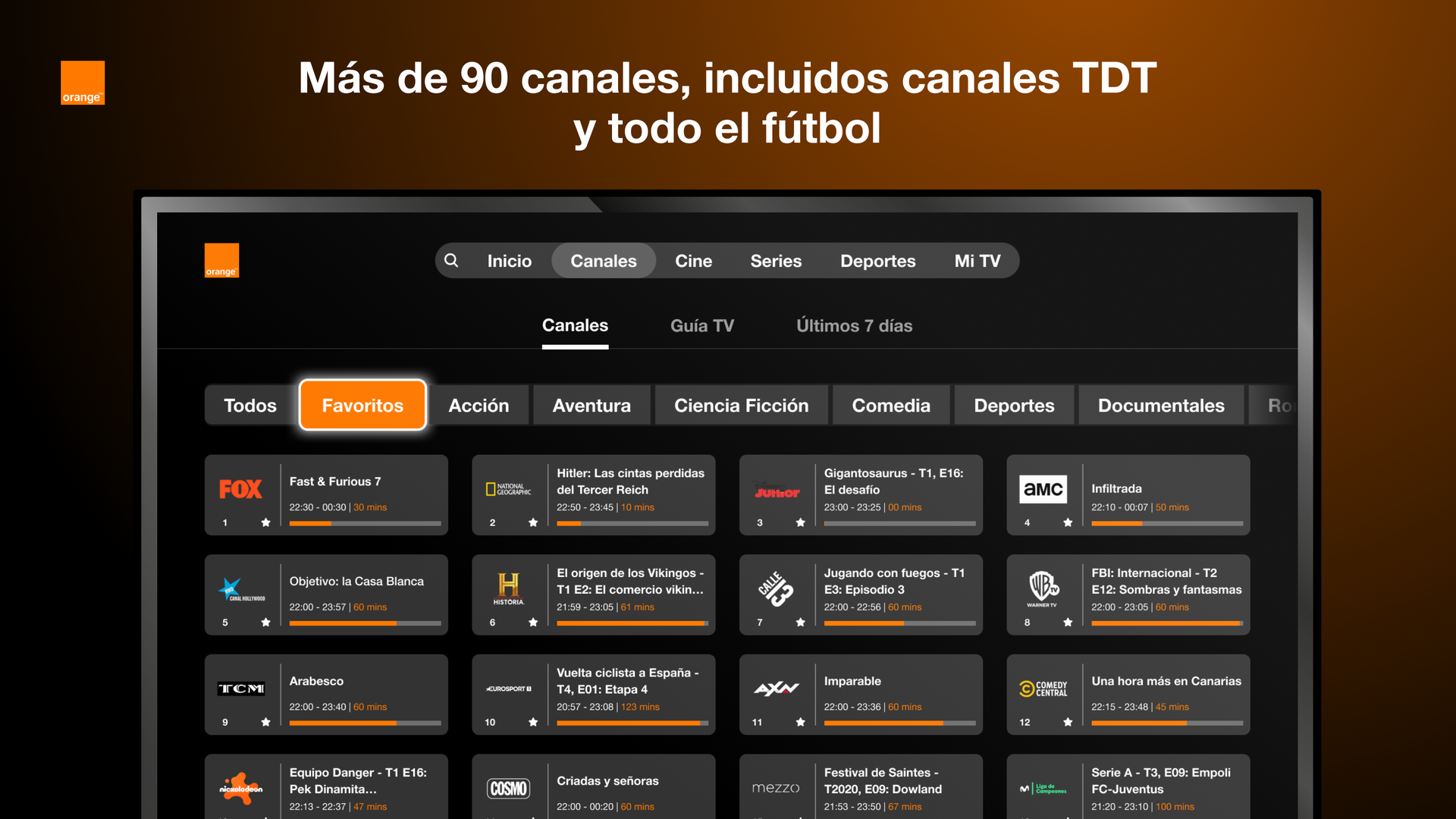Open Una hora más en Canarias title
Screen dimensions: 1456x819
click(x=1166, y=681)
